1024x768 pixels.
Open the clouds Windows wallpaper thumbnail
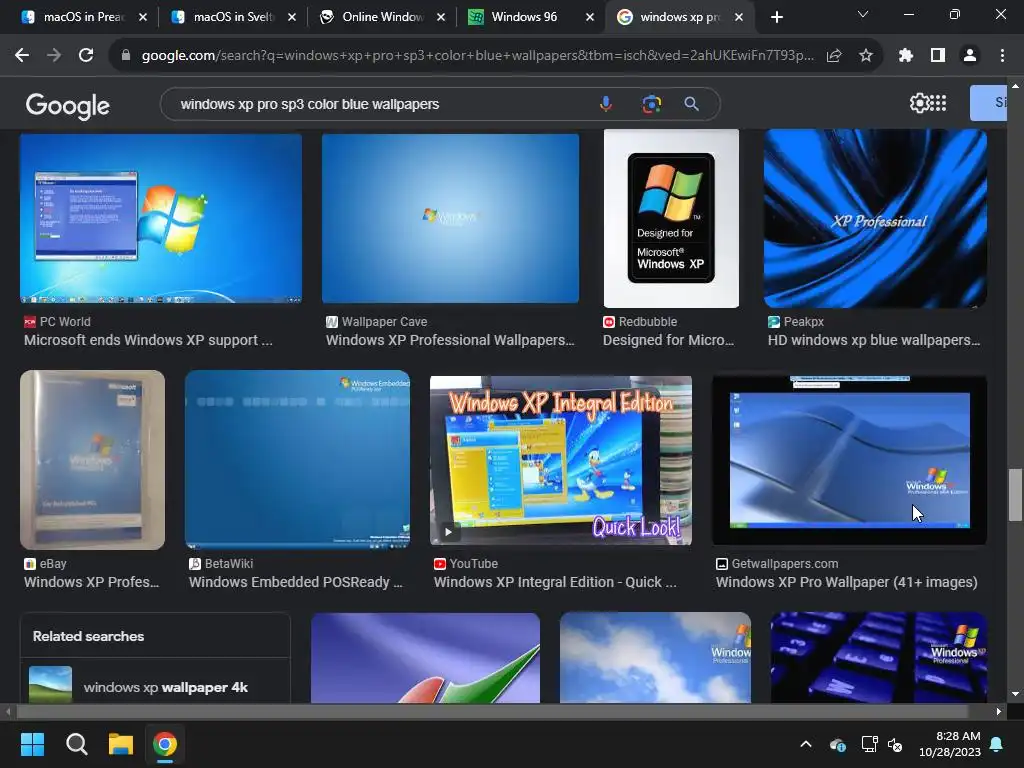(x=655, y=658)
